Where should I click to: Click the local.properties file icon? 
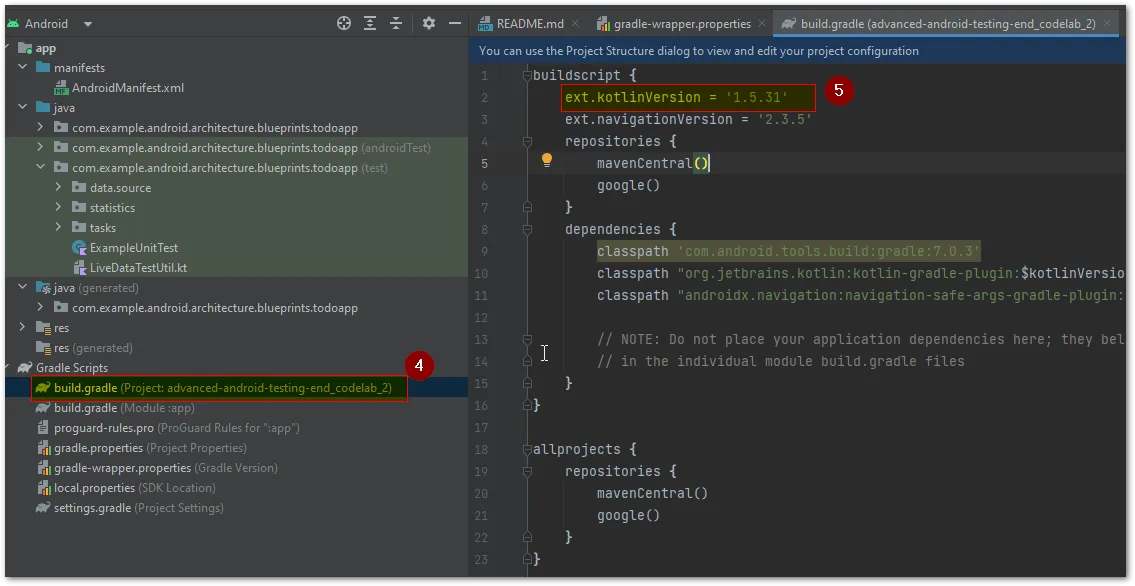43,488
